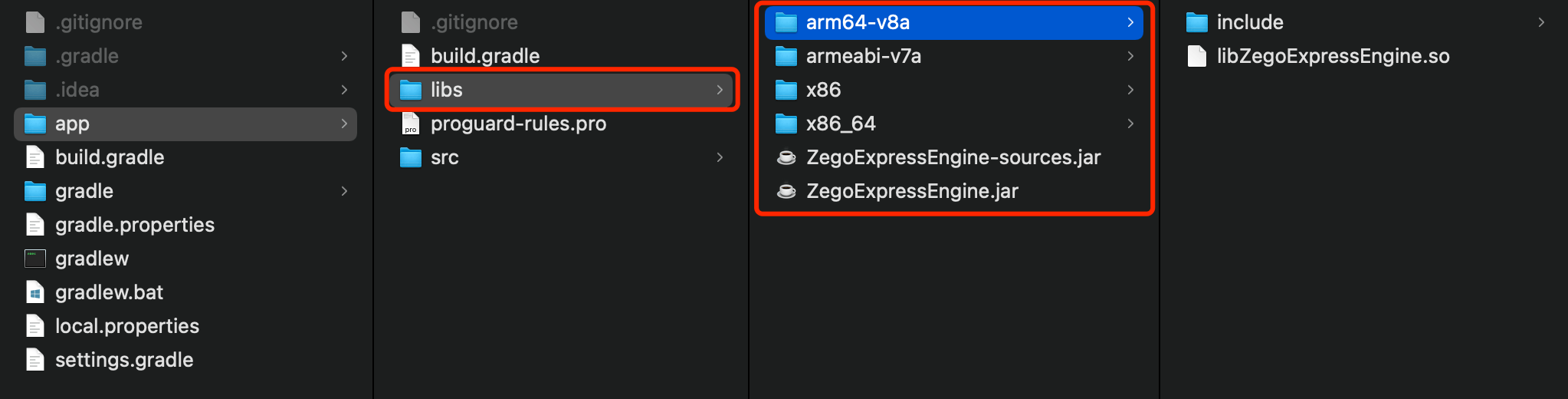Expand the x86_64 folder chevron

(1130, 124)
